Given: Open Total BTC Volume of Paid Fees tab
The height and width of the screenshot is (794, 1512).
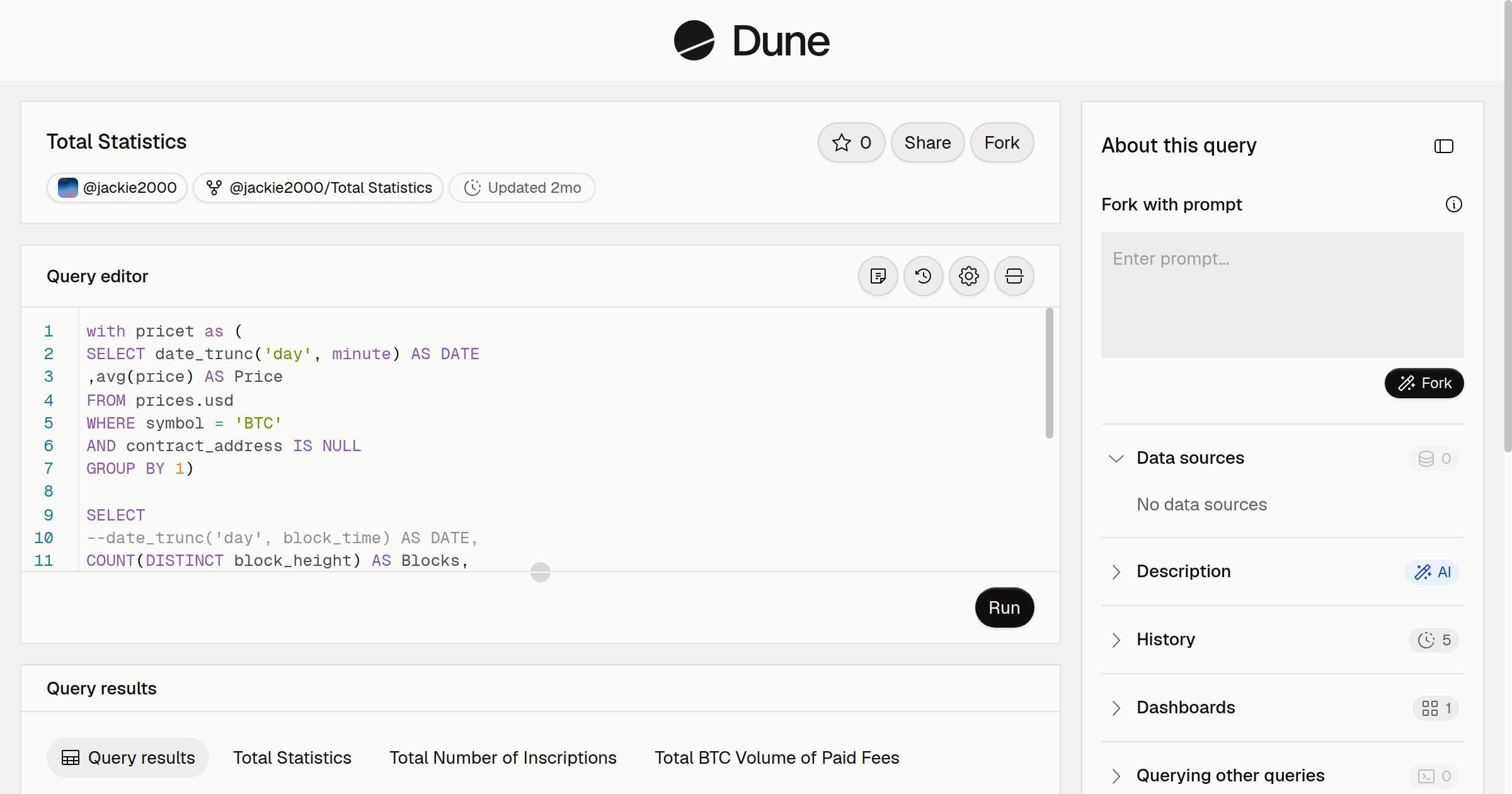Looking at the screenshot, I should (777, 757).
